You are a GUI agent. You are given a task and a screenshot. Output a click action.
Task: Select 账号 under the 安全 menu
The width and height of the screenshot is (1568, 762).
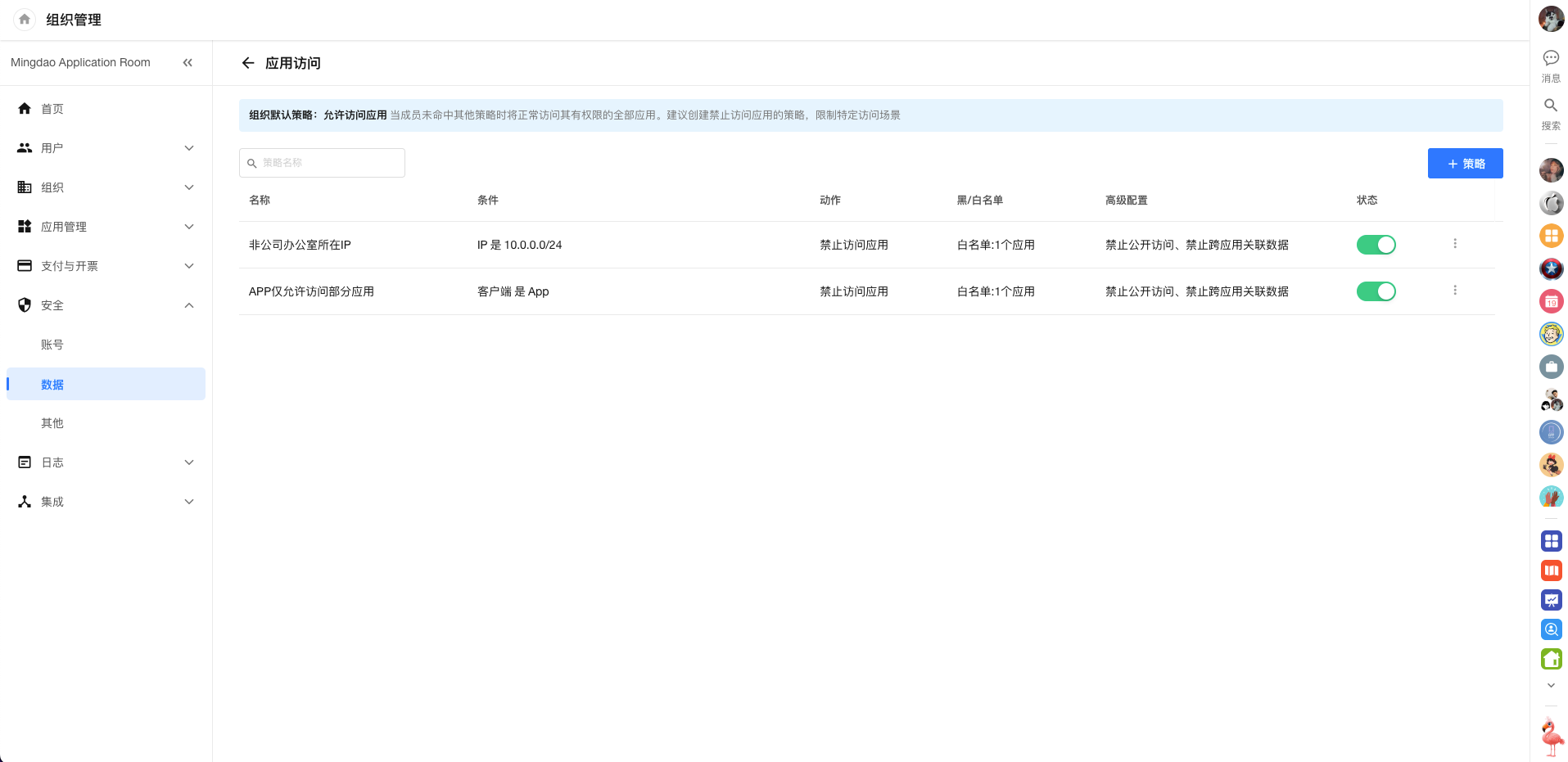52,345
